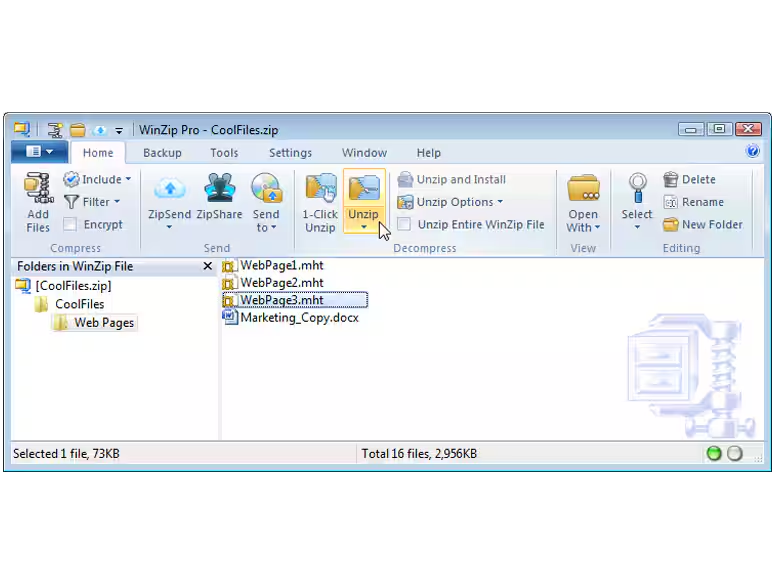Viewport: 775px width, 583px height.
Task: Expand the Unzip Options dropdown arrow
Action: click(x=500, y=202)
